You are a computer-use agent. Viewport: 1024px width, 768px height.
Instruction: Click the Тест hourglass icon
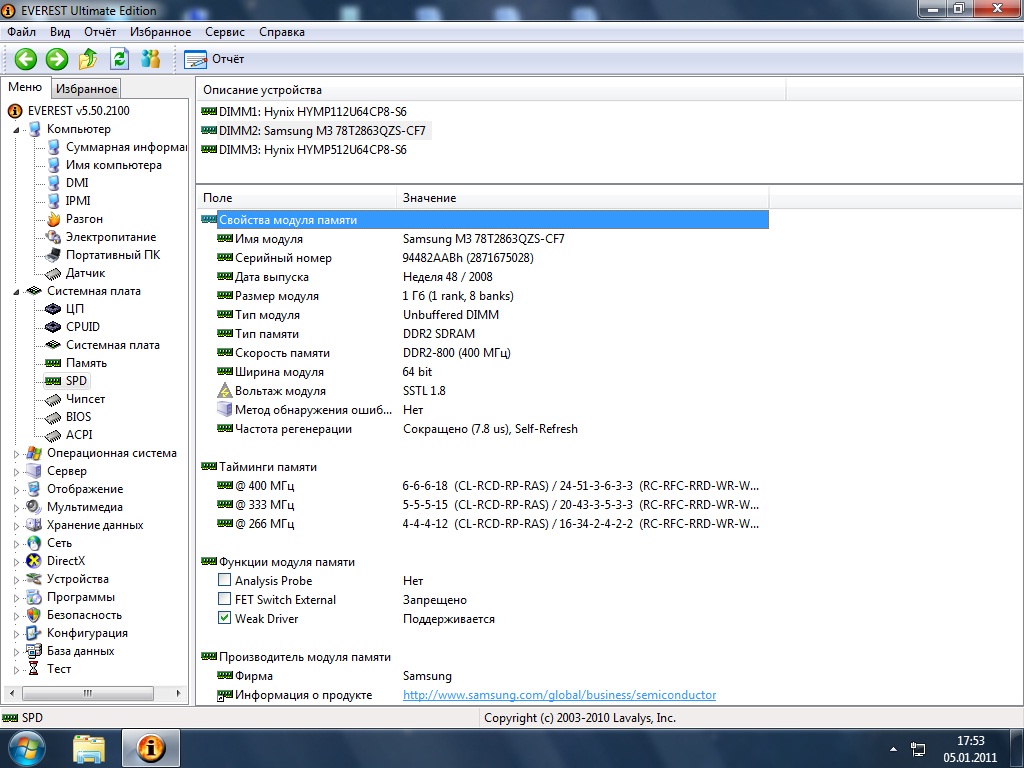point(34,669)
